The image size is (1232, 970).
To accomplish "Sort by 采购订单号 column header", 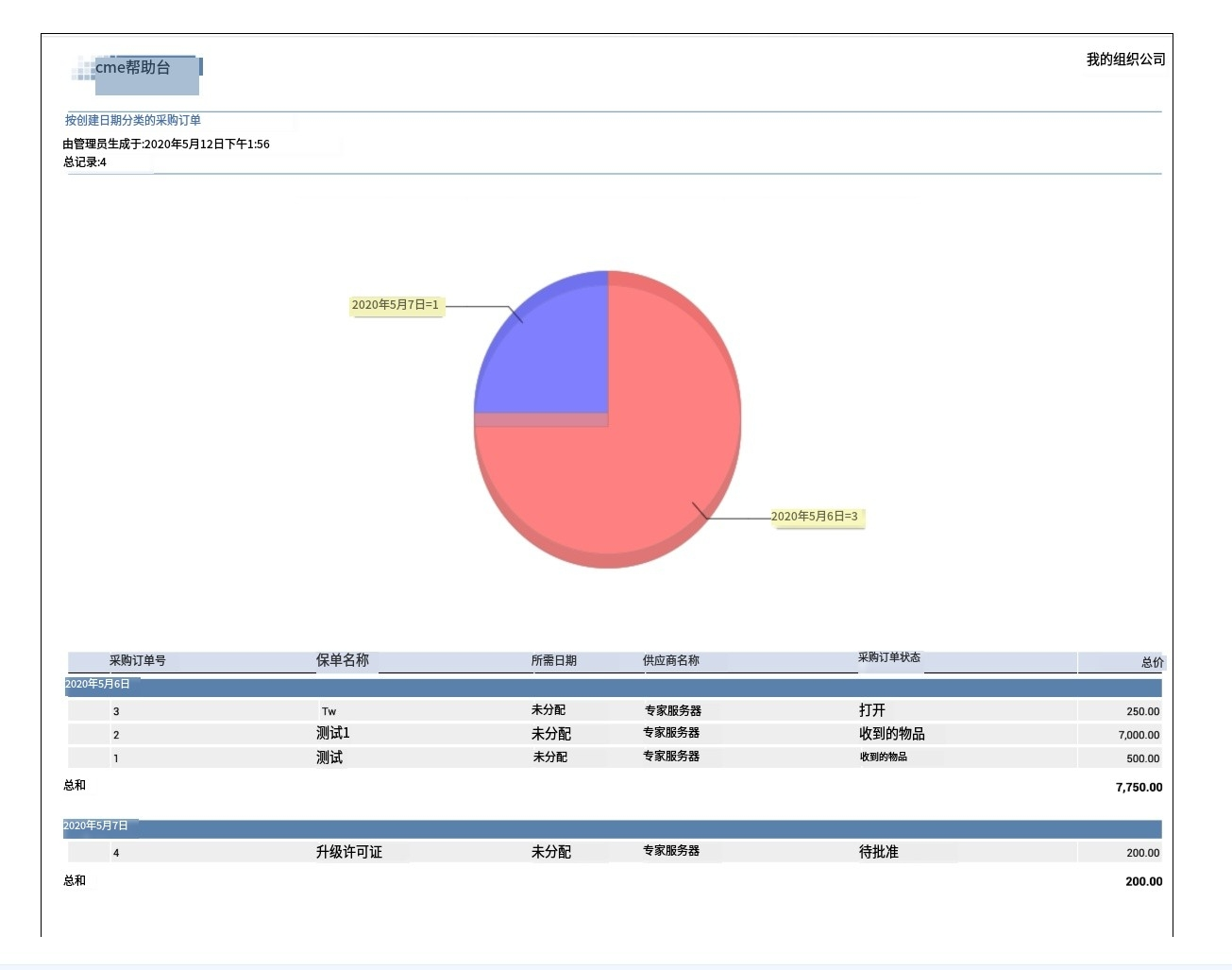I will click(137, 661).
